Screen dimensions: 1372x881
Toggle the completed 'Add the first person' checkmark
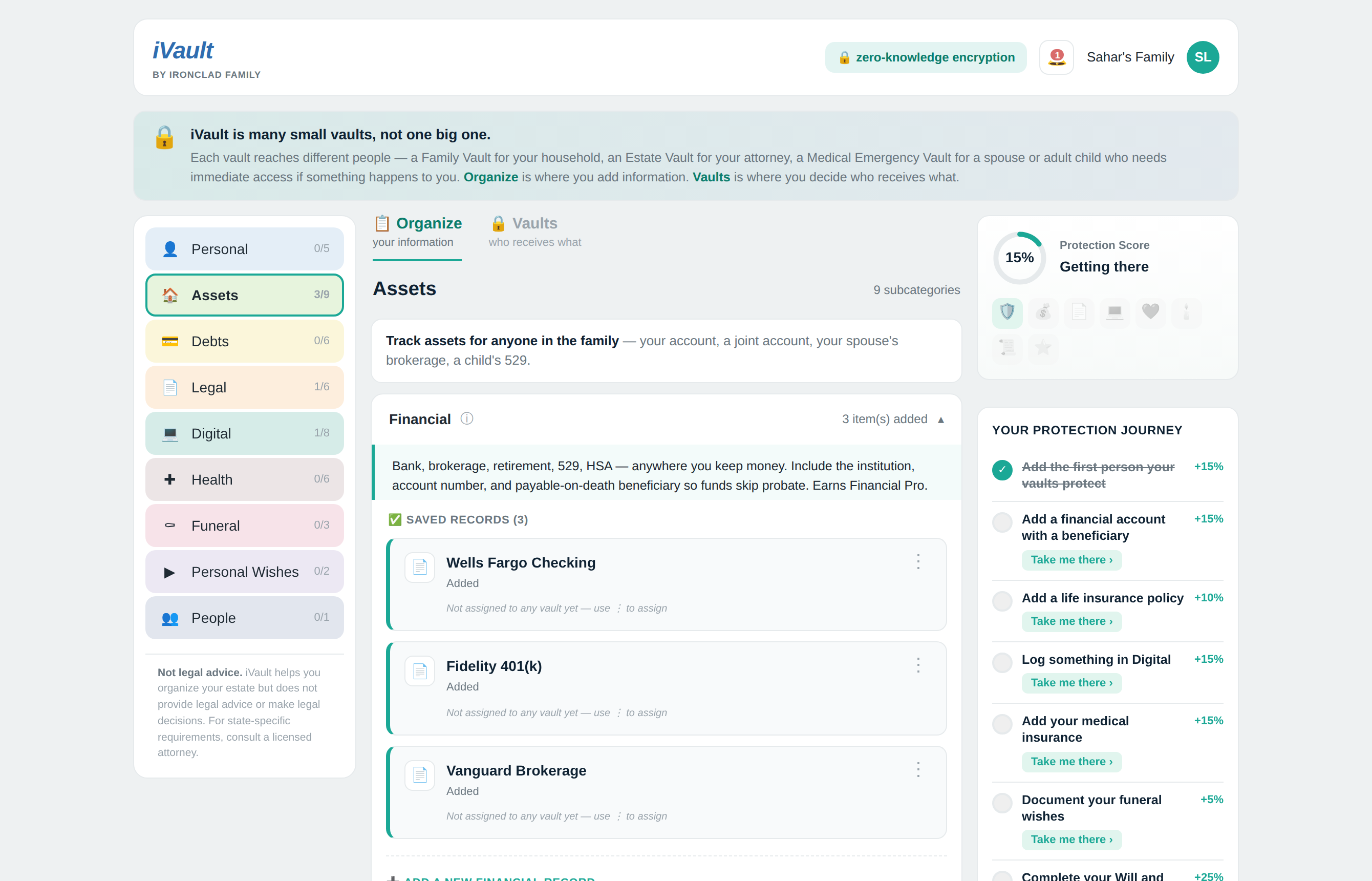click(x=1002, y=470)
